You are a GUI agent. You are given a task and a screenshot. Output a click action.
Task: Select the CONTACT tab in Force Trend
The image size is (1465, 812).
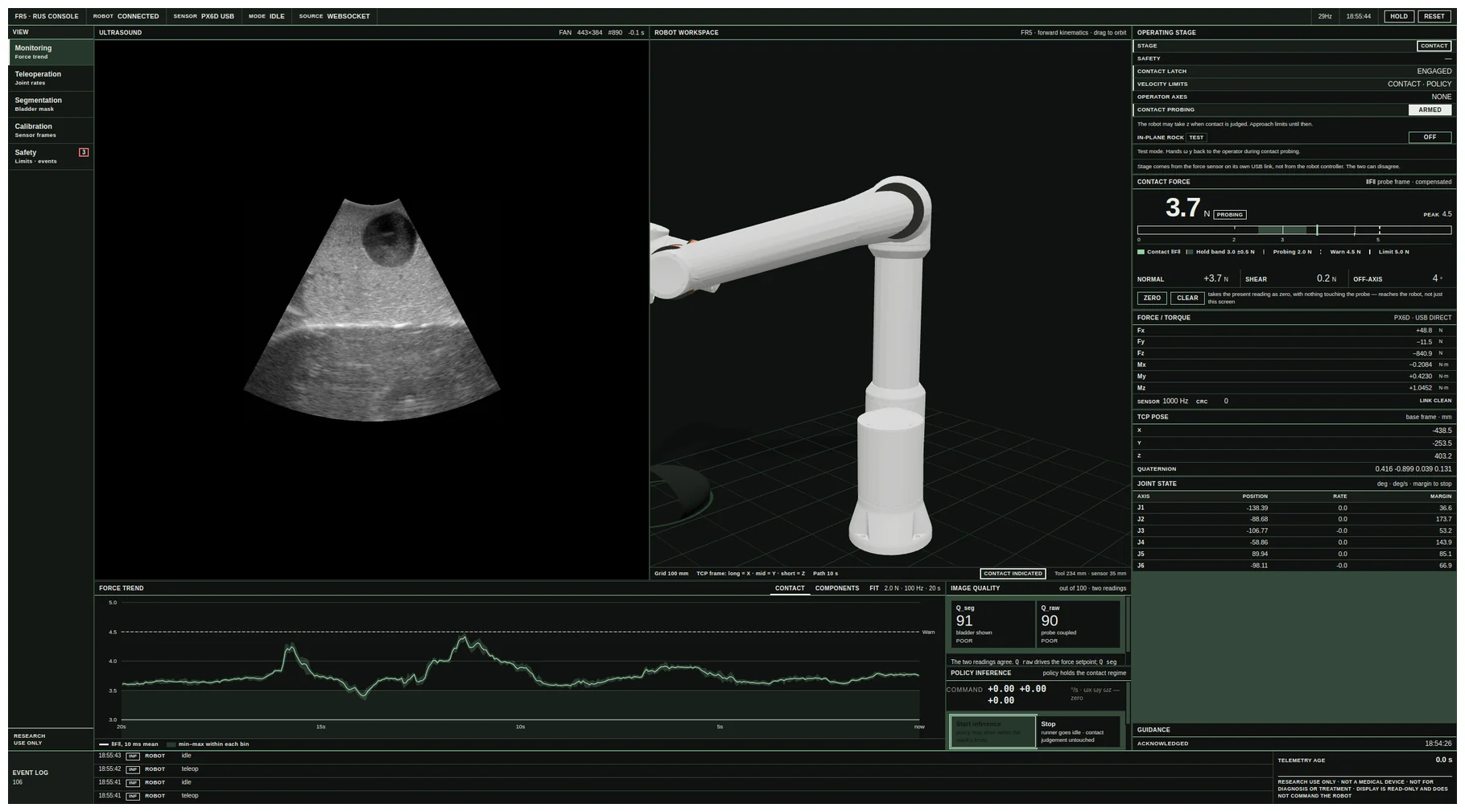[x=790, y=588]
